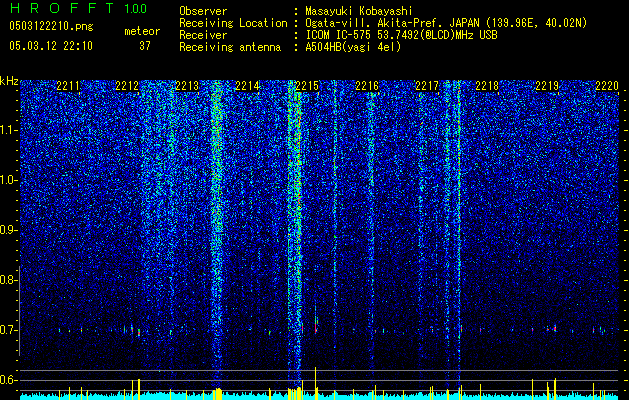The image size is (629, 400).
Task: Click the meteor count value 37
Action: click(x=145, y=46)
